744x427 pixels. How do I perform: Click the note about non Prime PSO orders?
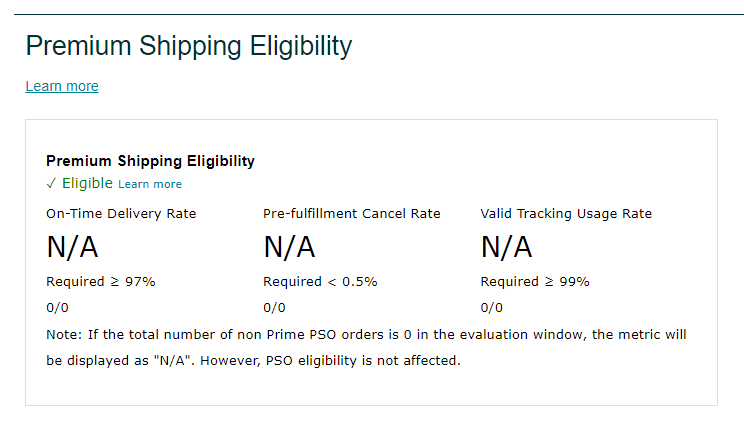(x=366, y=334)
